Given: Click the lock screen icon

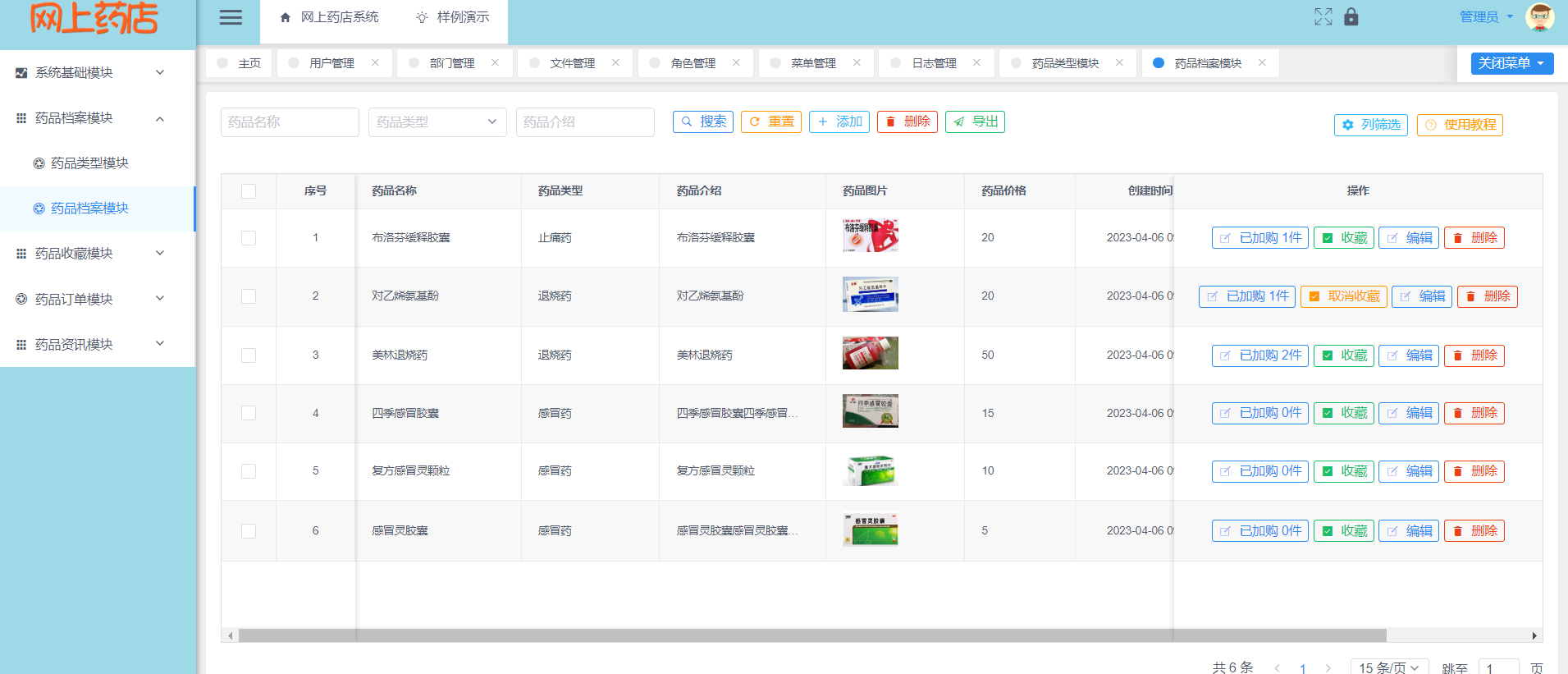Looking at the screenshot, I should point(1351,16).
